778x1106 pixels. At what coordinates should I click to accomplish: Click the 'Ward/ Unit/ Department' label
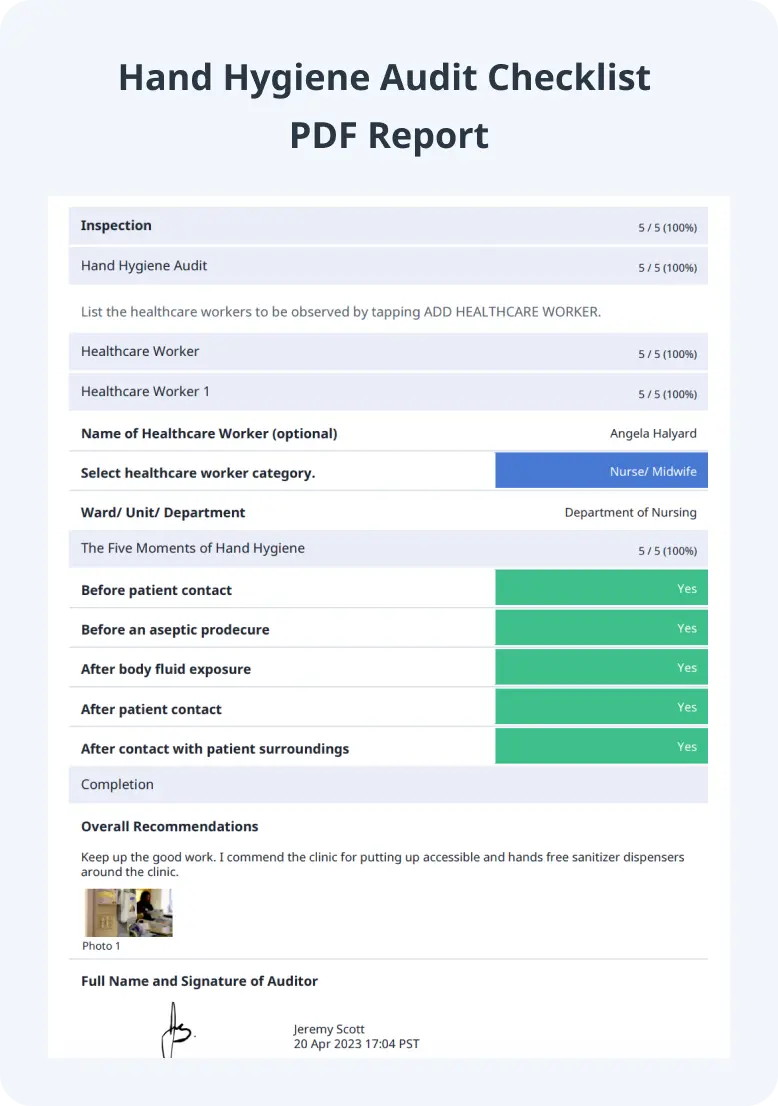[x=163, y=513]
